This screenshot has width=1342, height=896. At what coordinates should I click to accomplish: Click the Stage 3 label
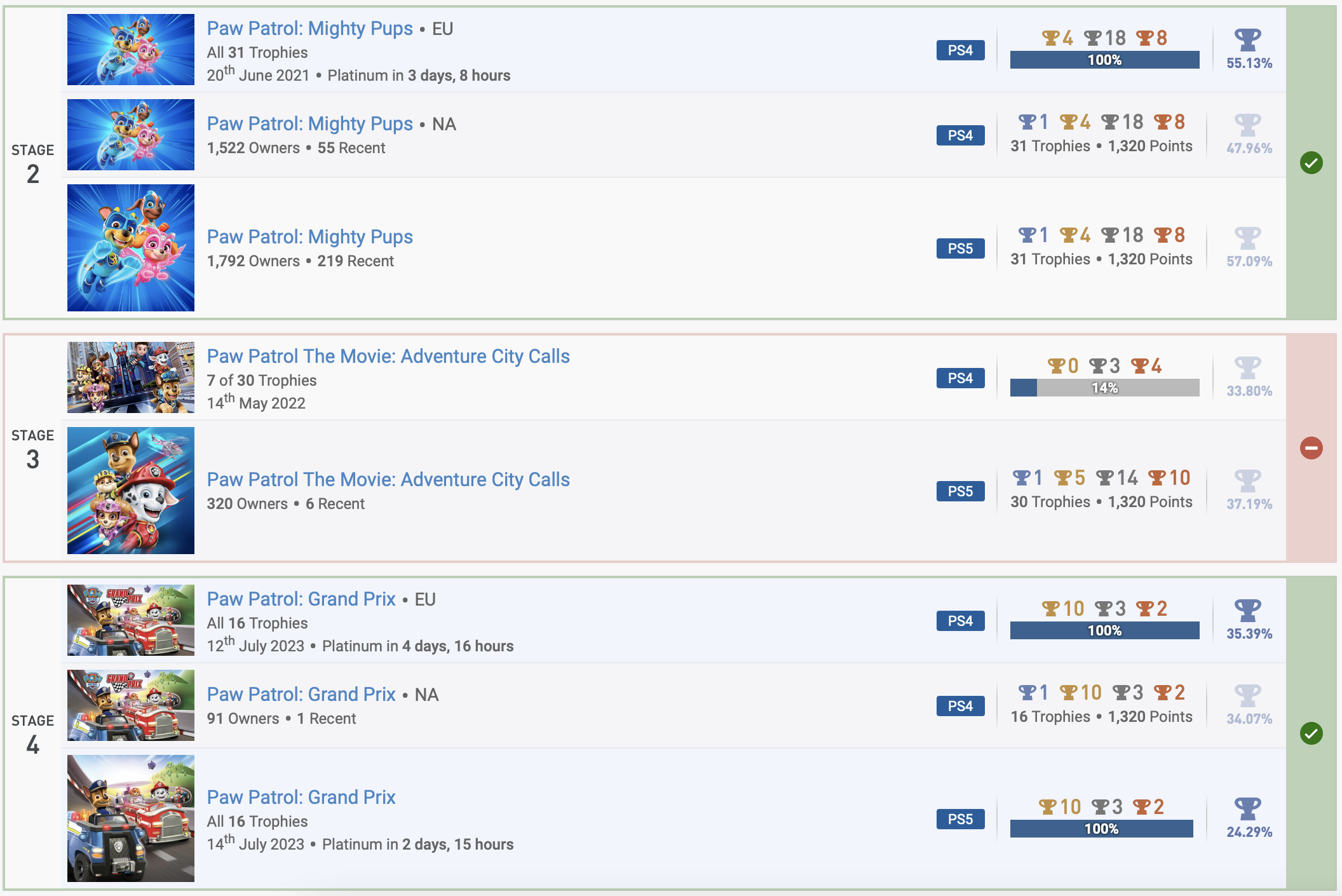point(33,448)
